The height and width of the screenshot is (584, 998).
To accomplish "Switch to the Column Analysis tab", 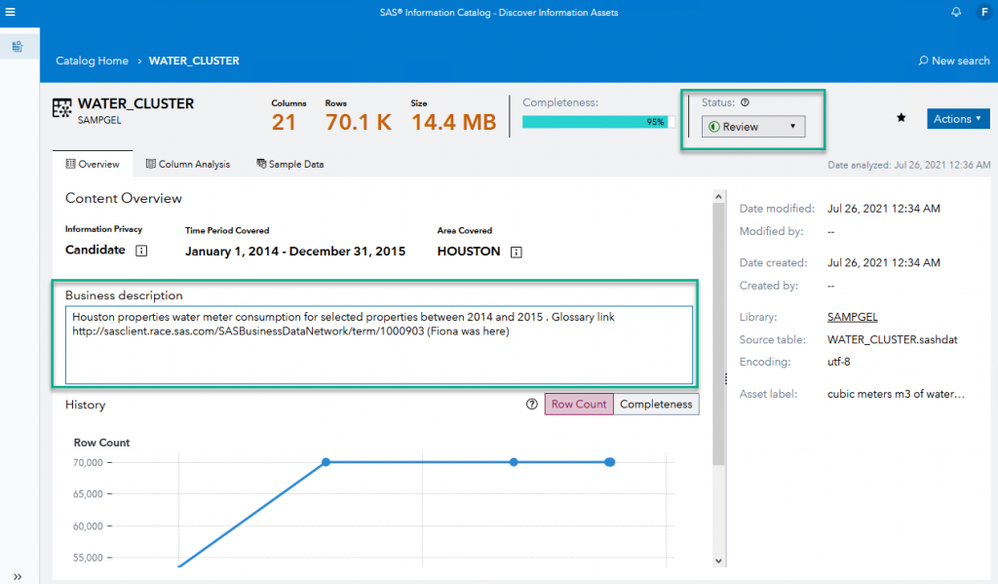I will click(x=188, y=164).
